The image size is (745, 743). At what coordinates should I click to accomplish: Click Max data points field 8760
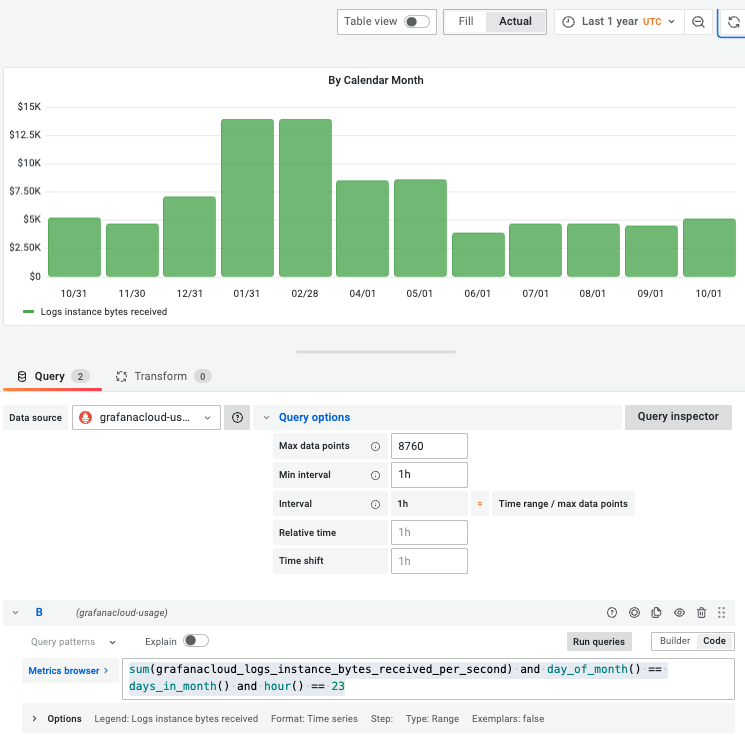coord(429,446)
